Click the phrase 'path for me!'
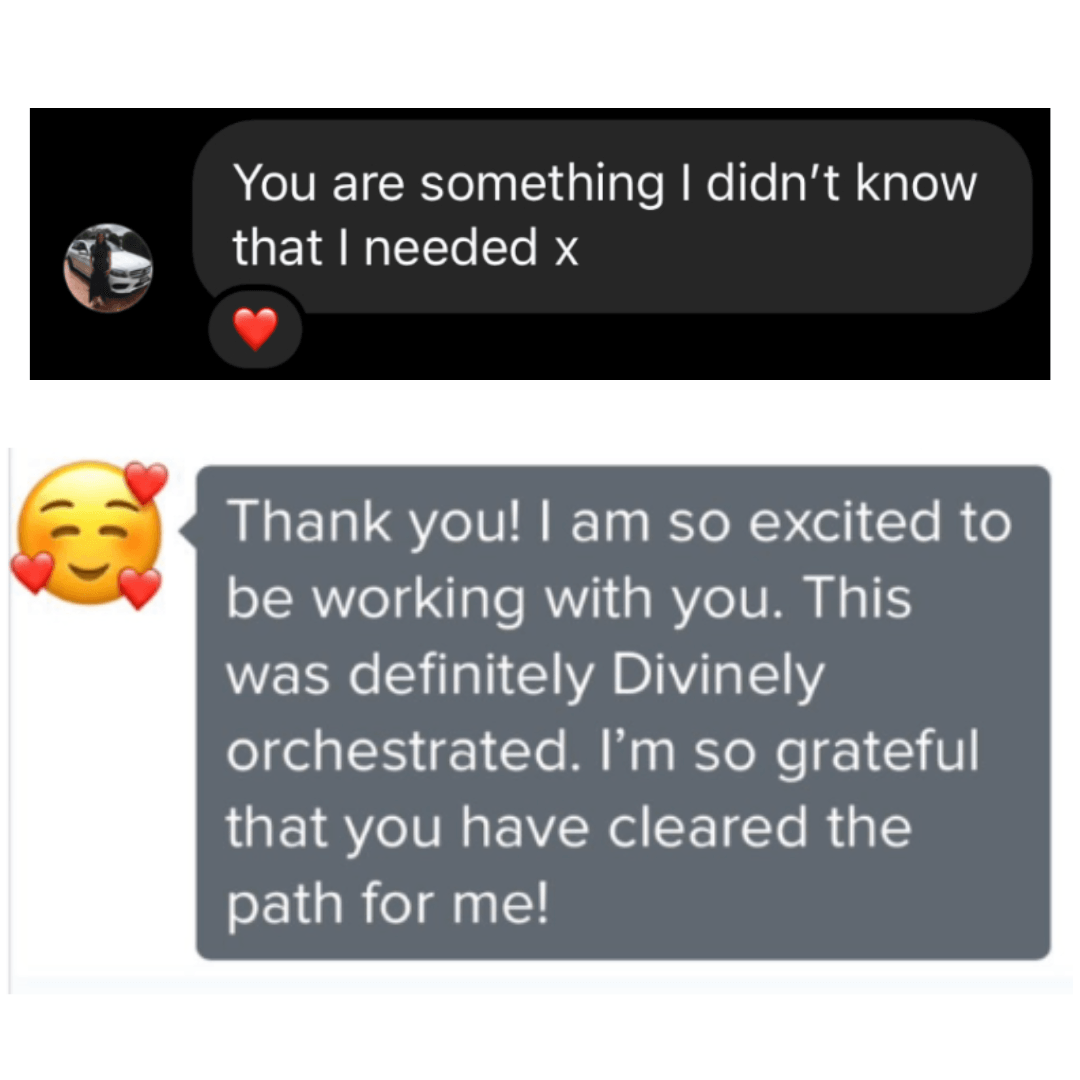1080x1080 pixels. [388, 904]
